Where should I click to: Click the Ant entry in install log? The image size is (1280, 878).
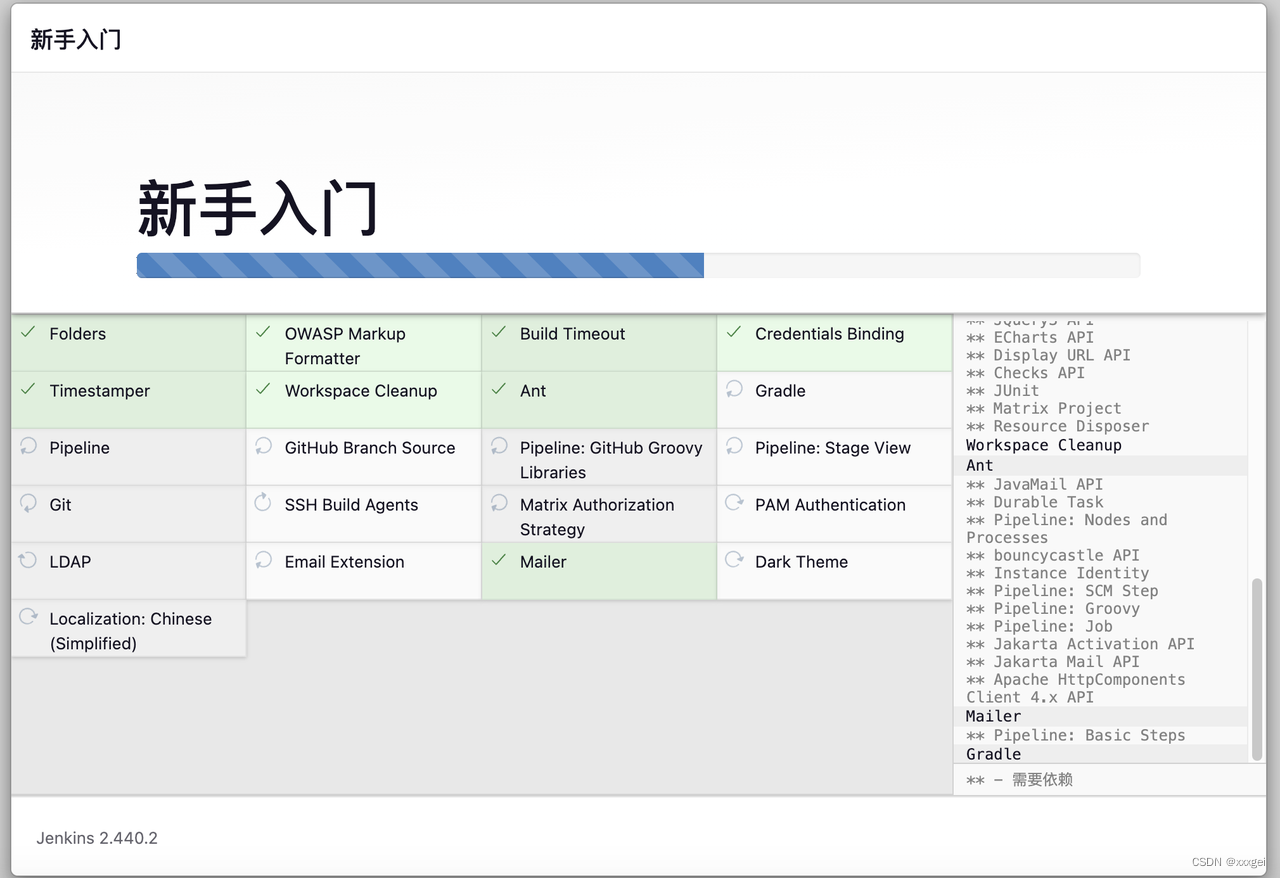(x=980, y=465)
